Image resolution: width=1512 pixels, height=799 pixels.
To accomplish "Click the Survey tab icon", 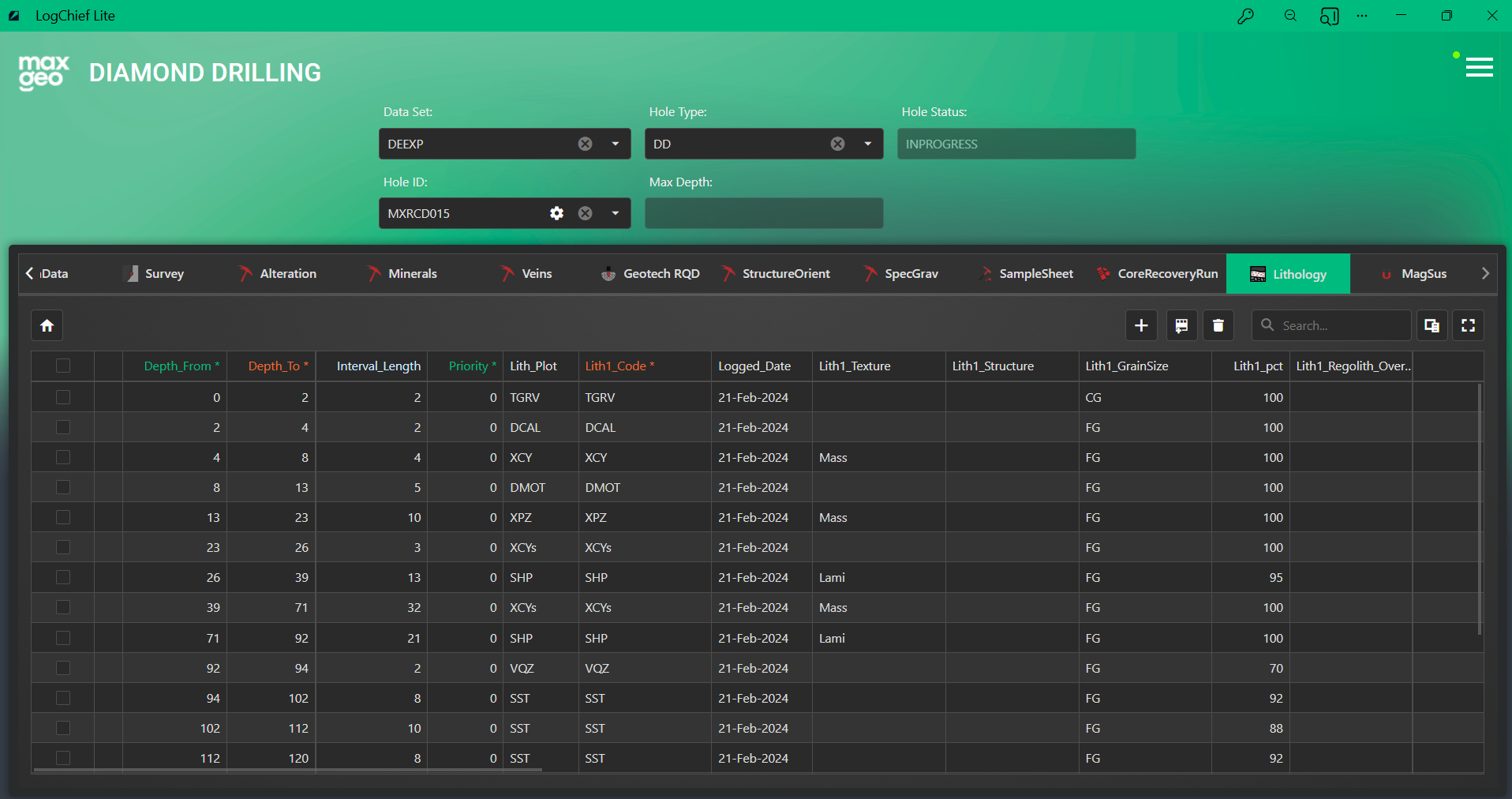I will [x=133, y=273].
